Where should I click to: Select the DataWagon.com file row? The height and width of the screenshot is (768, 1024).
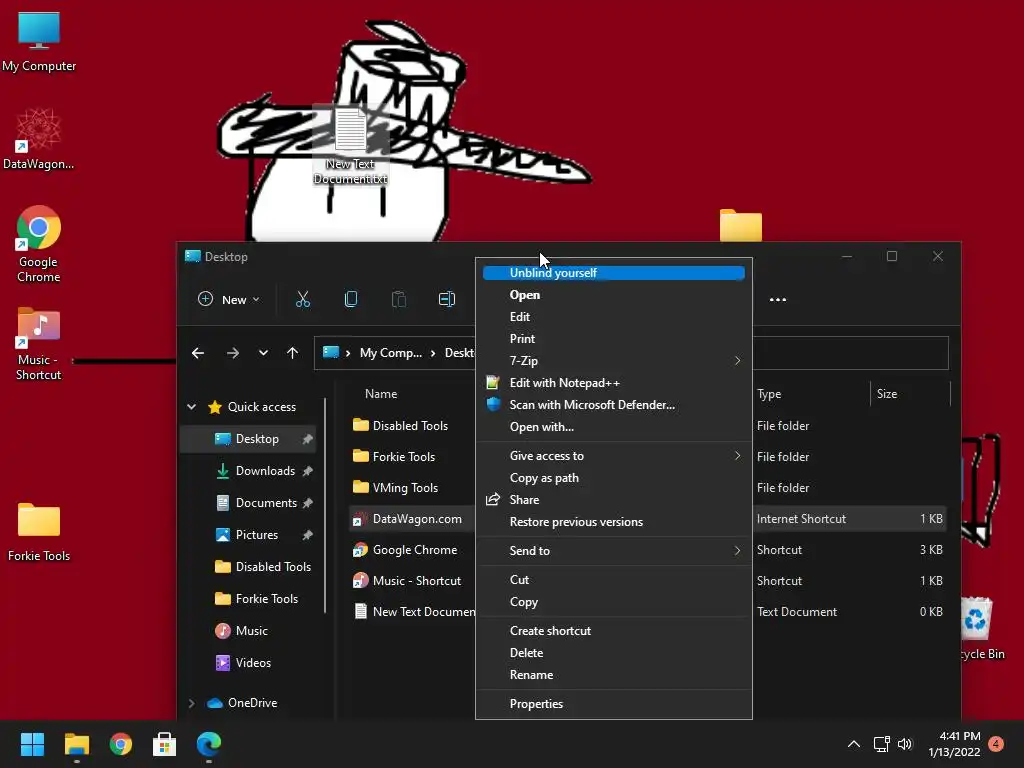(x=413, y=519)
